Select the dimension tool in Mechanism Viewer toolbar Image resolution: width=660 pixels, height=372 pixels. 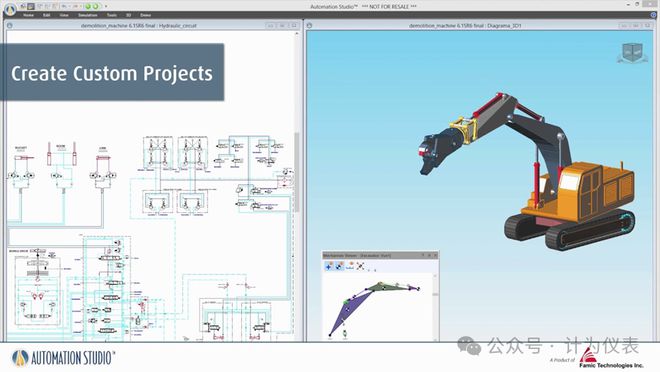point(350,266)
